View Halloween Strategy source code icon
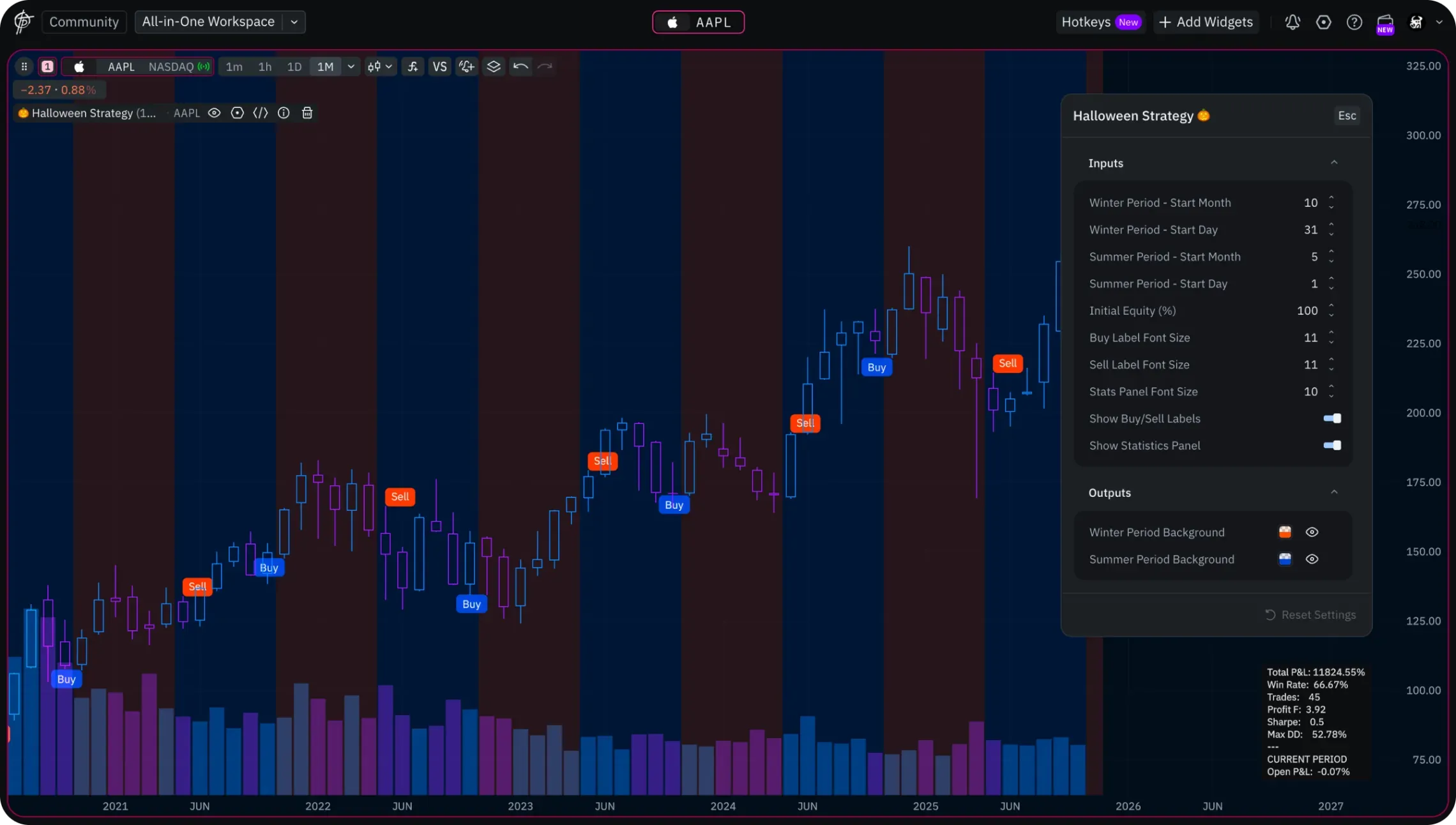Screen dimensions: 1456x825 pos(260,113)
